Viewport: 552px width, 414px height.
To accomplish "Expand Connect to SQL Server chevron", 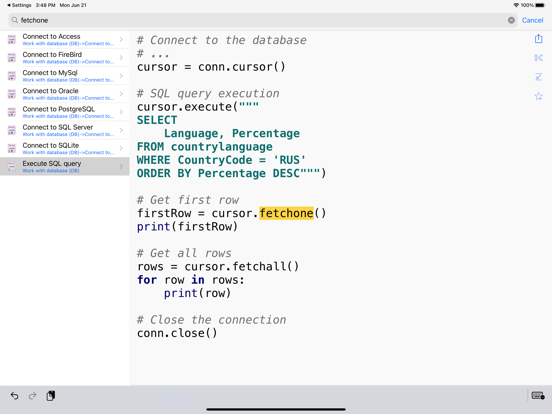I will (x=121, y=130).
